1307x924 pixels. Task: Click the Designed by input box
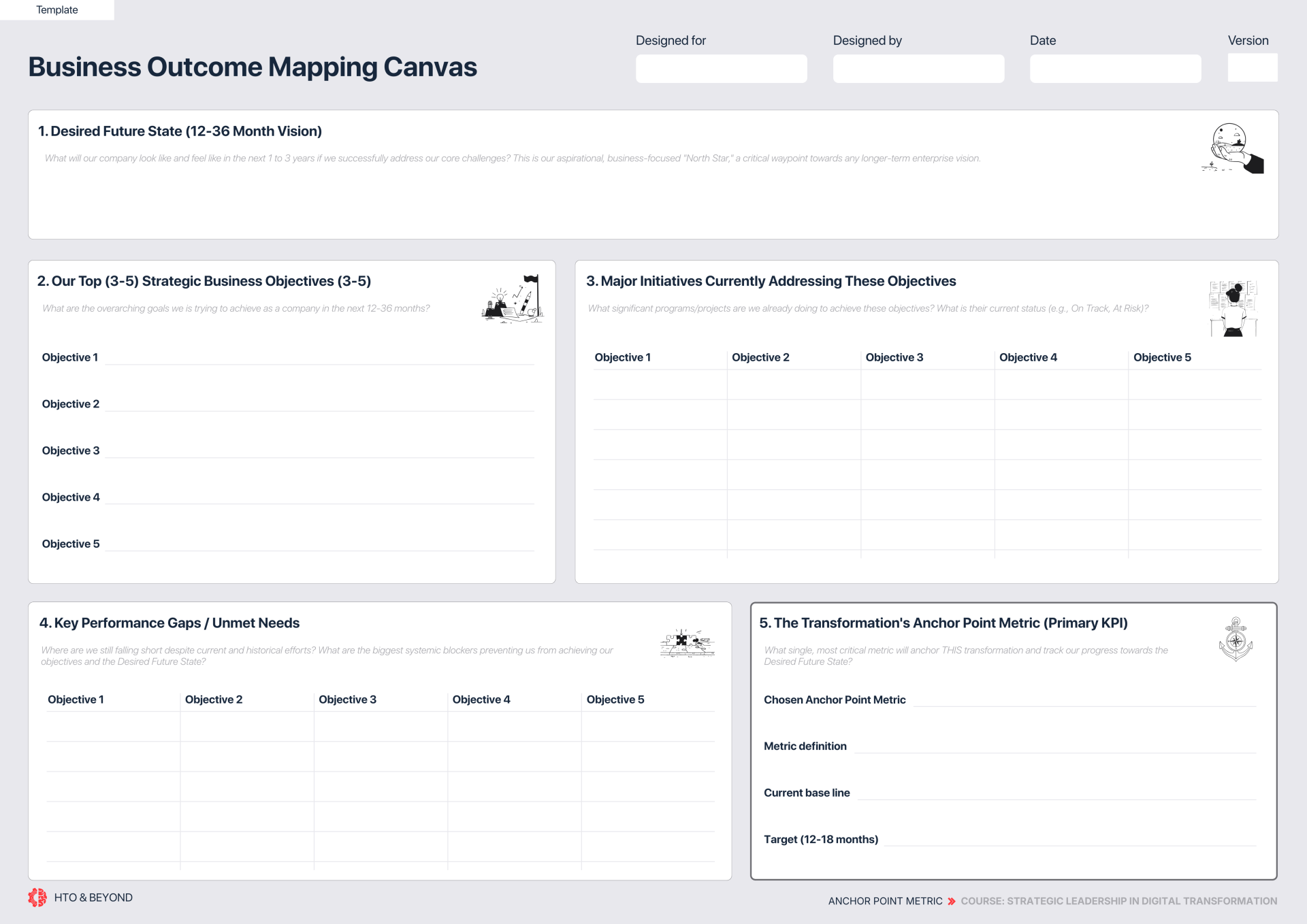(918, 69)
